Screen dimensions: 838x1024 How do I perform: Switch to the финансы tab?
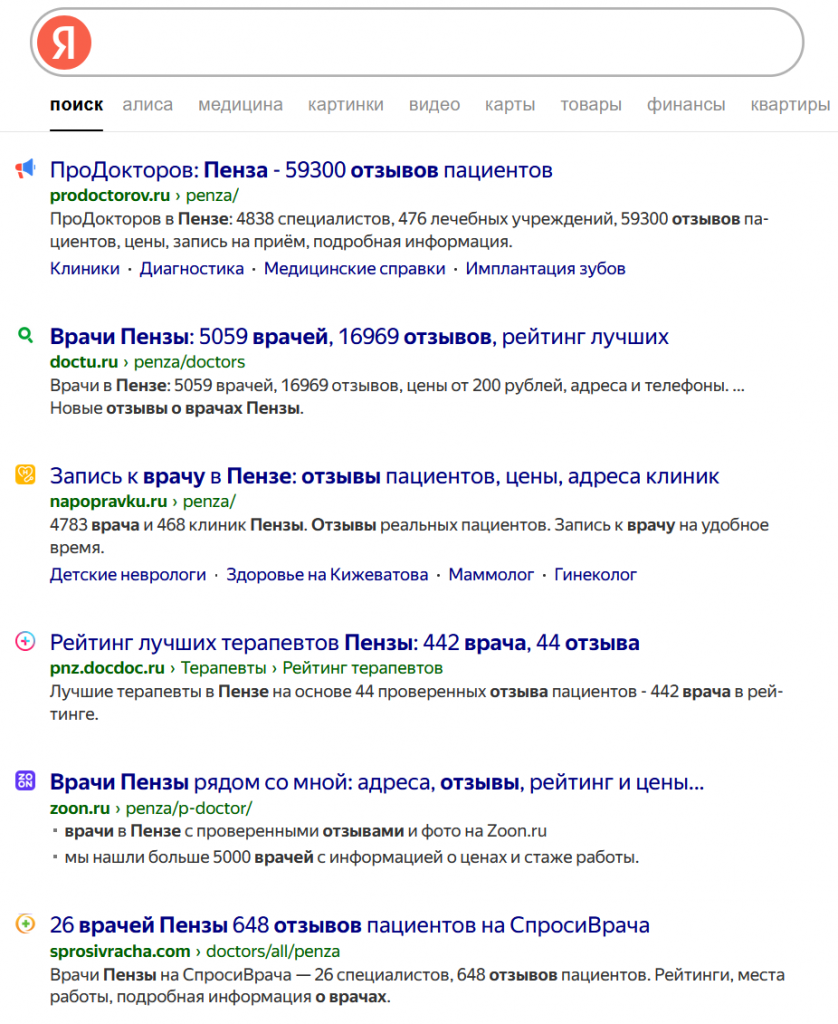(x=686, y=104)
